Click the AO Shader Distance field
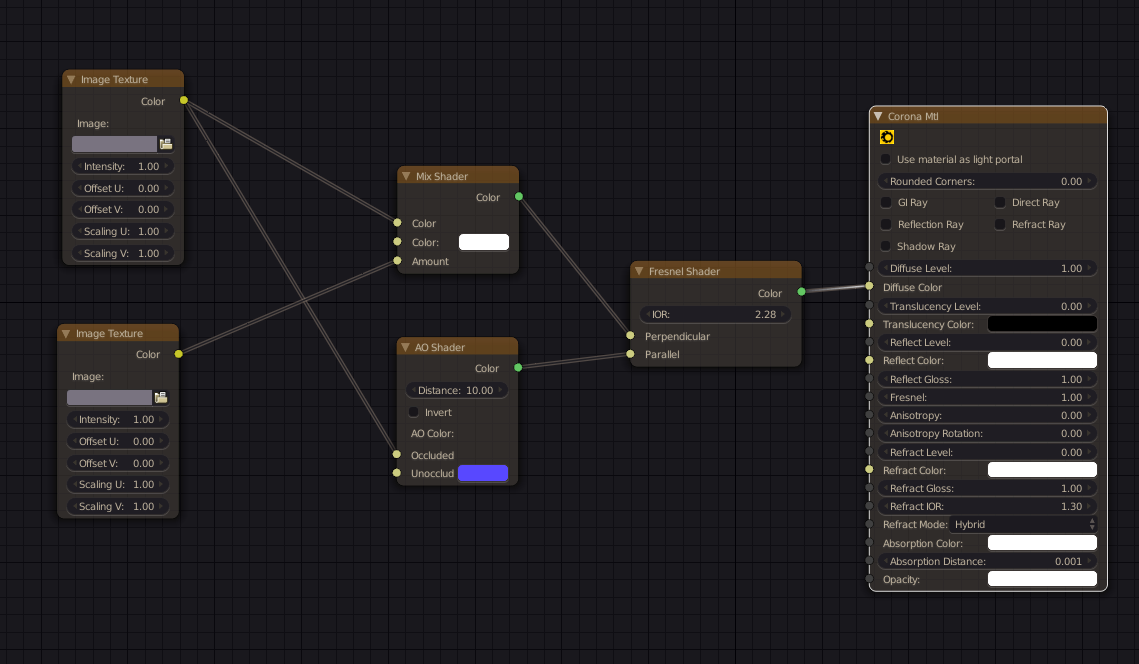Viewport: 1139px width, 664px height. (456, 390)
